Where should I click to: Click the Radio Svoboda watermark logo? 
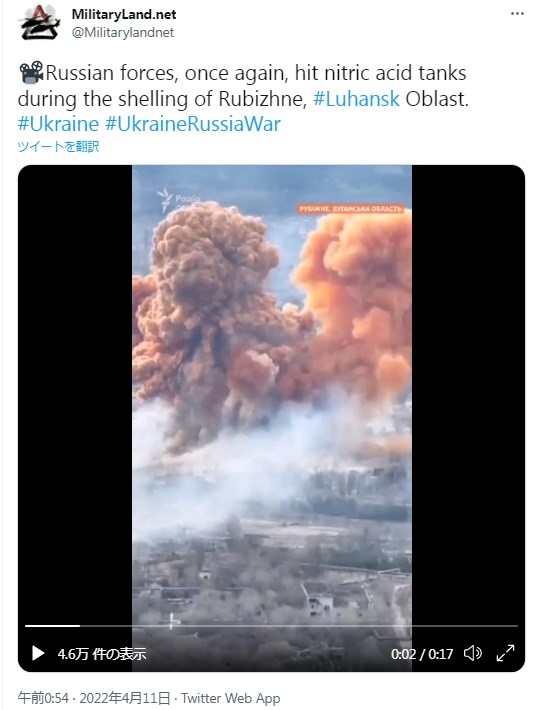coord(178,201)
